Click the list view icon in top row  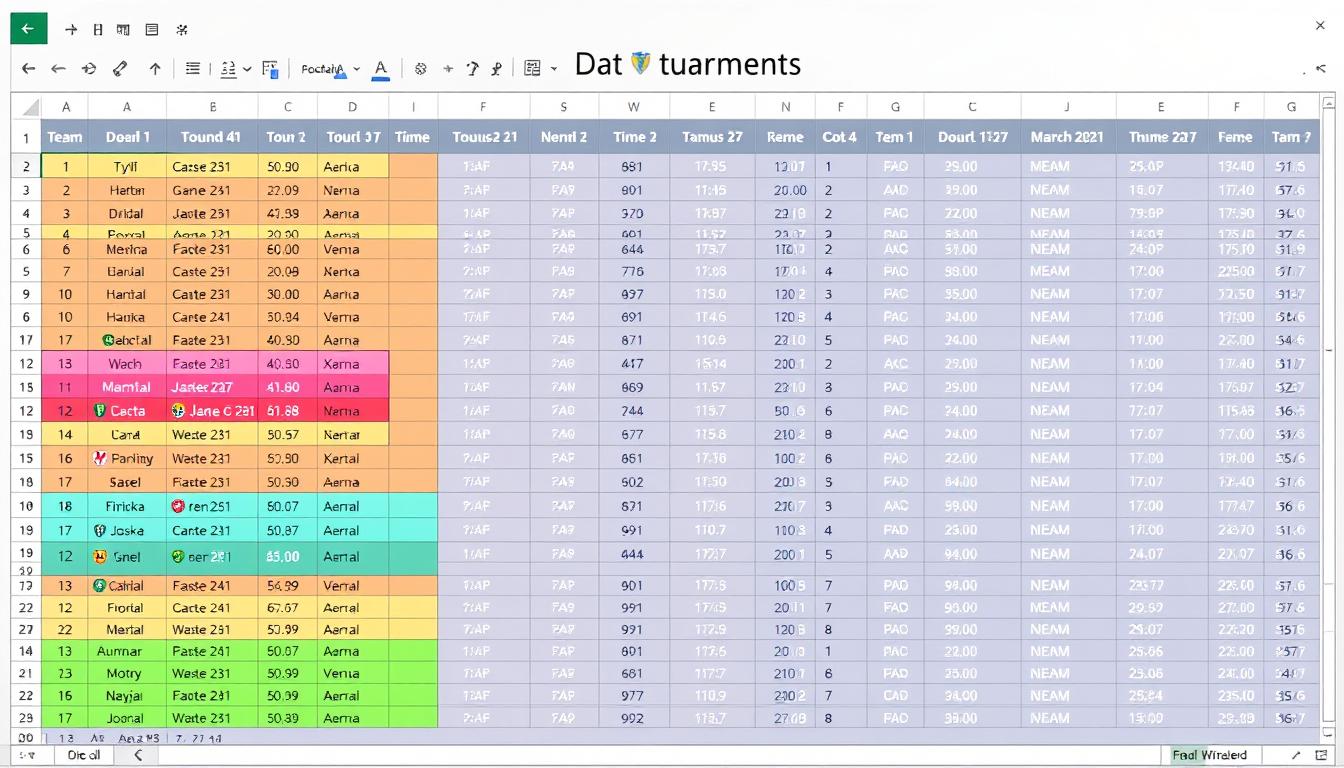[152, 30]
